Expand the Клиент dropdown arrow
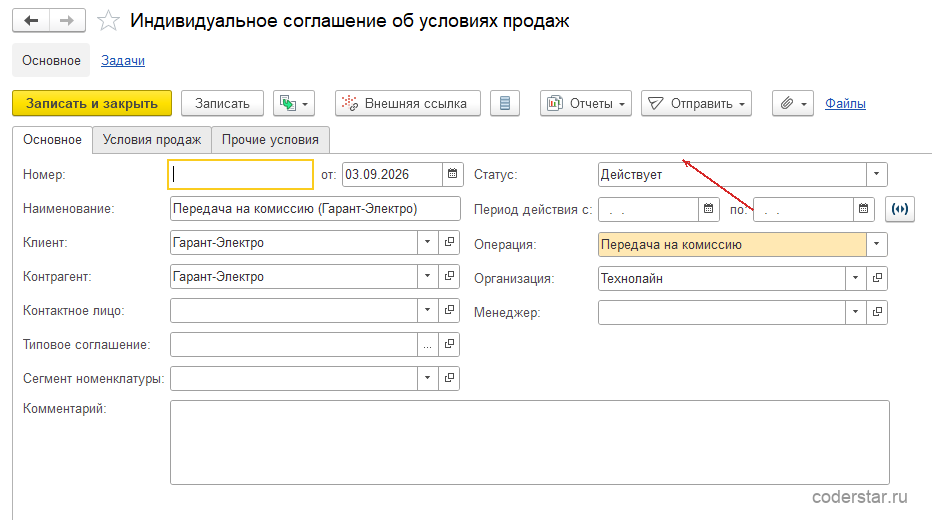The height and width of the screenshot is (520, 932). (427, 242)
